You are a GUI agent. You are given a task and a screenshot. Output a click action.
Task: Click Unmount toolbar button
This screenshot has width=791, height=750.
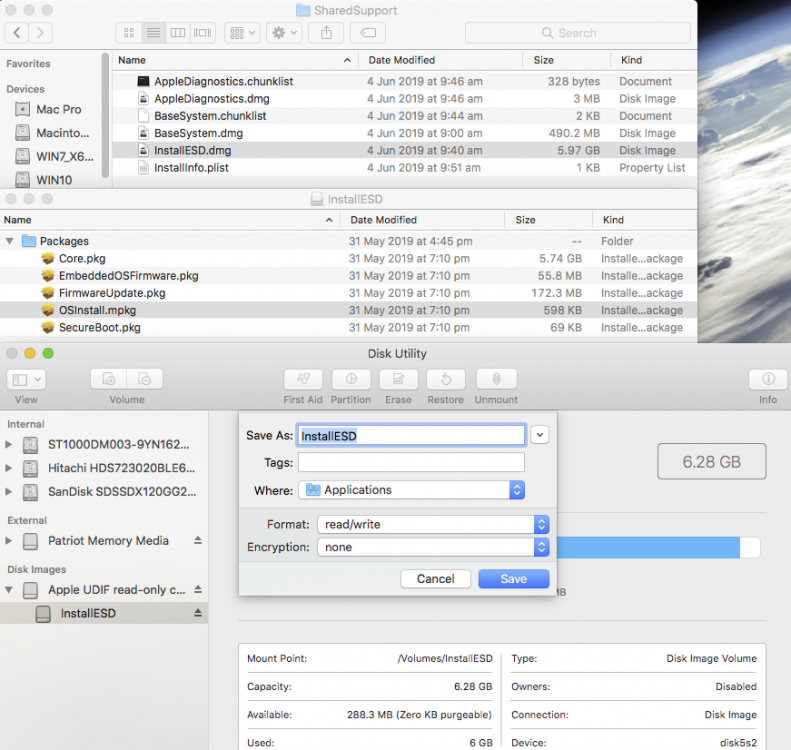496,379
